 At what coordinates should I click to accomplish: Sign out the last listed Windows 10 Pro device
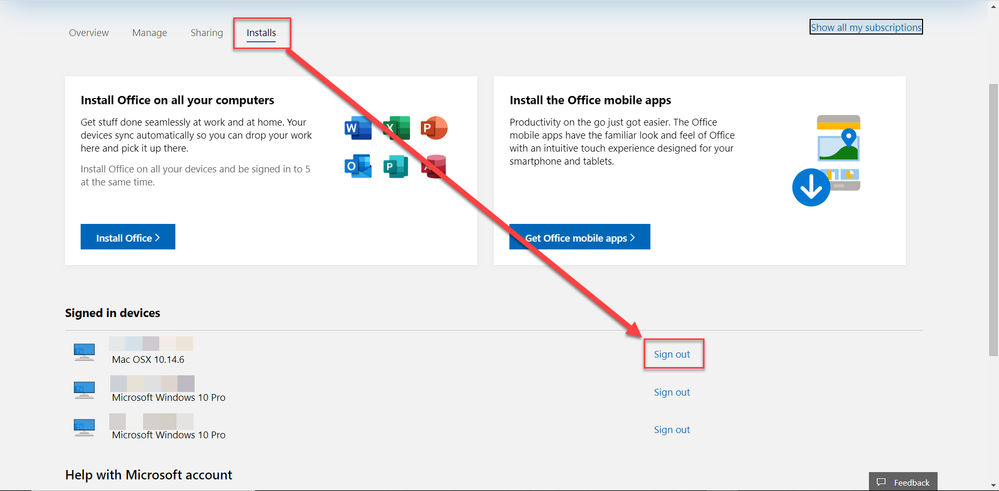coord(672,430)
